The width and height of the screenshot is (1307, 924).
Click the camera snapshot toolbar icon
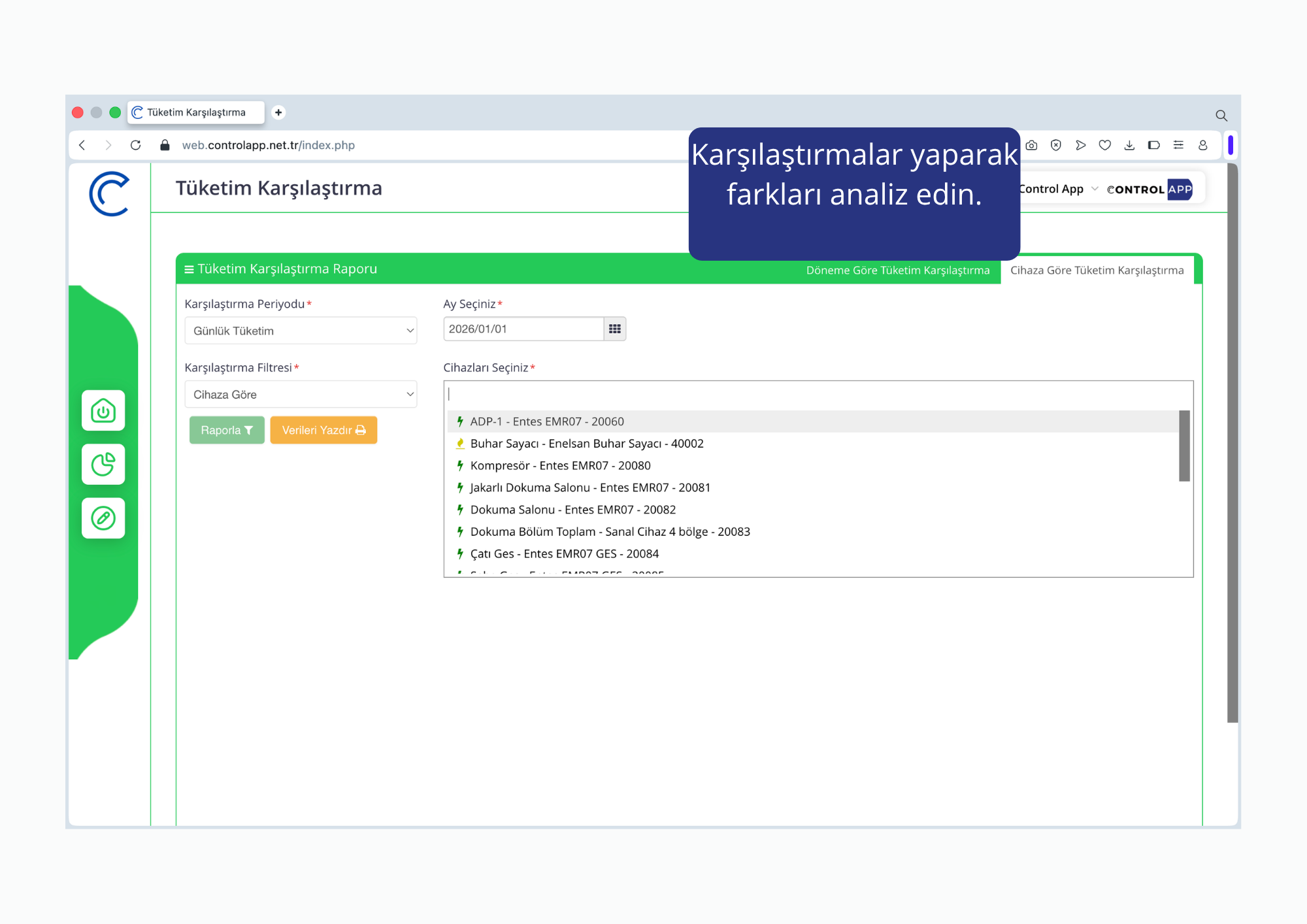pos(1031,145)
